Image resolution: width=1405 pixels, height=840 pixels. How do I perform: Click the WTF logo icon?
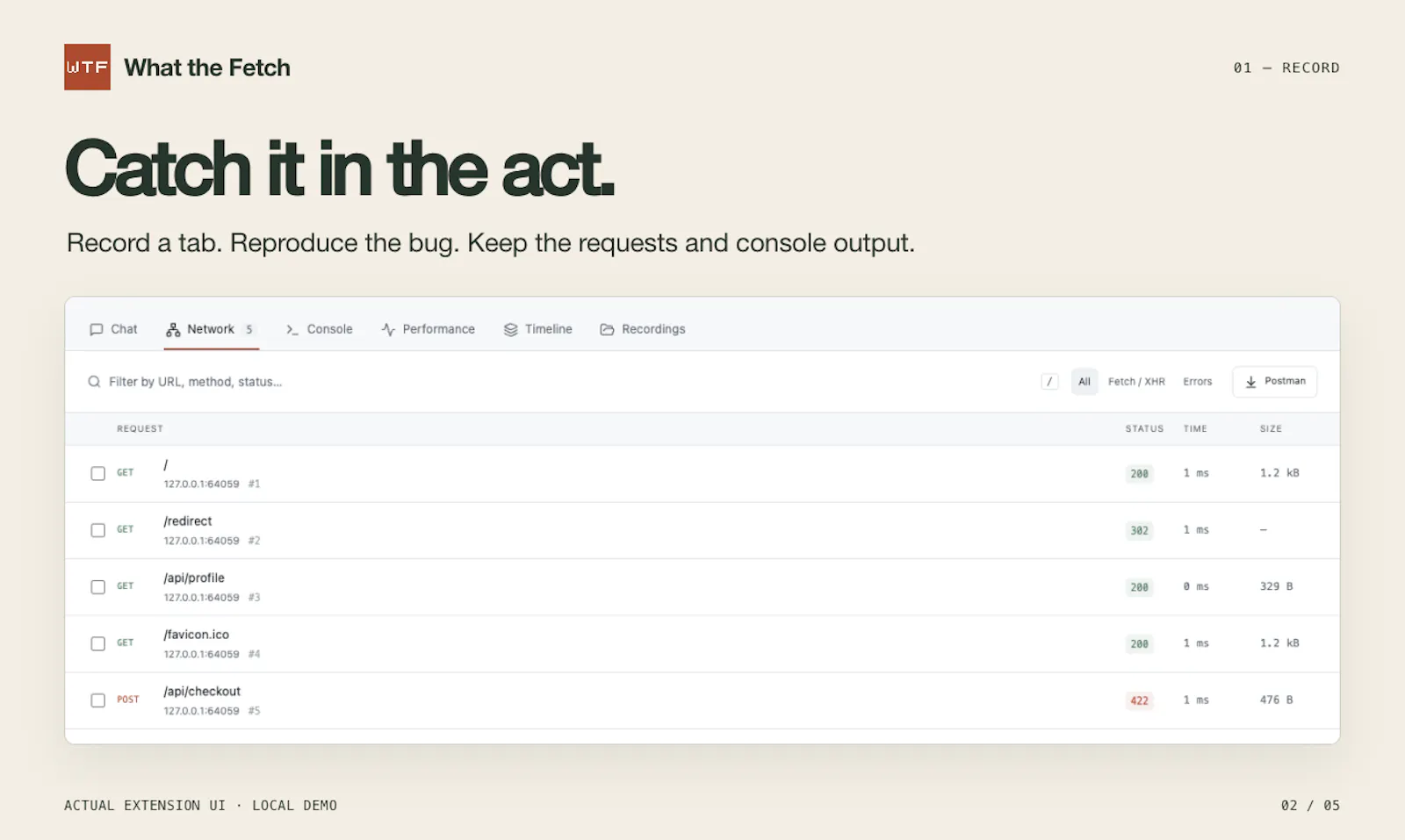[87, 67]
